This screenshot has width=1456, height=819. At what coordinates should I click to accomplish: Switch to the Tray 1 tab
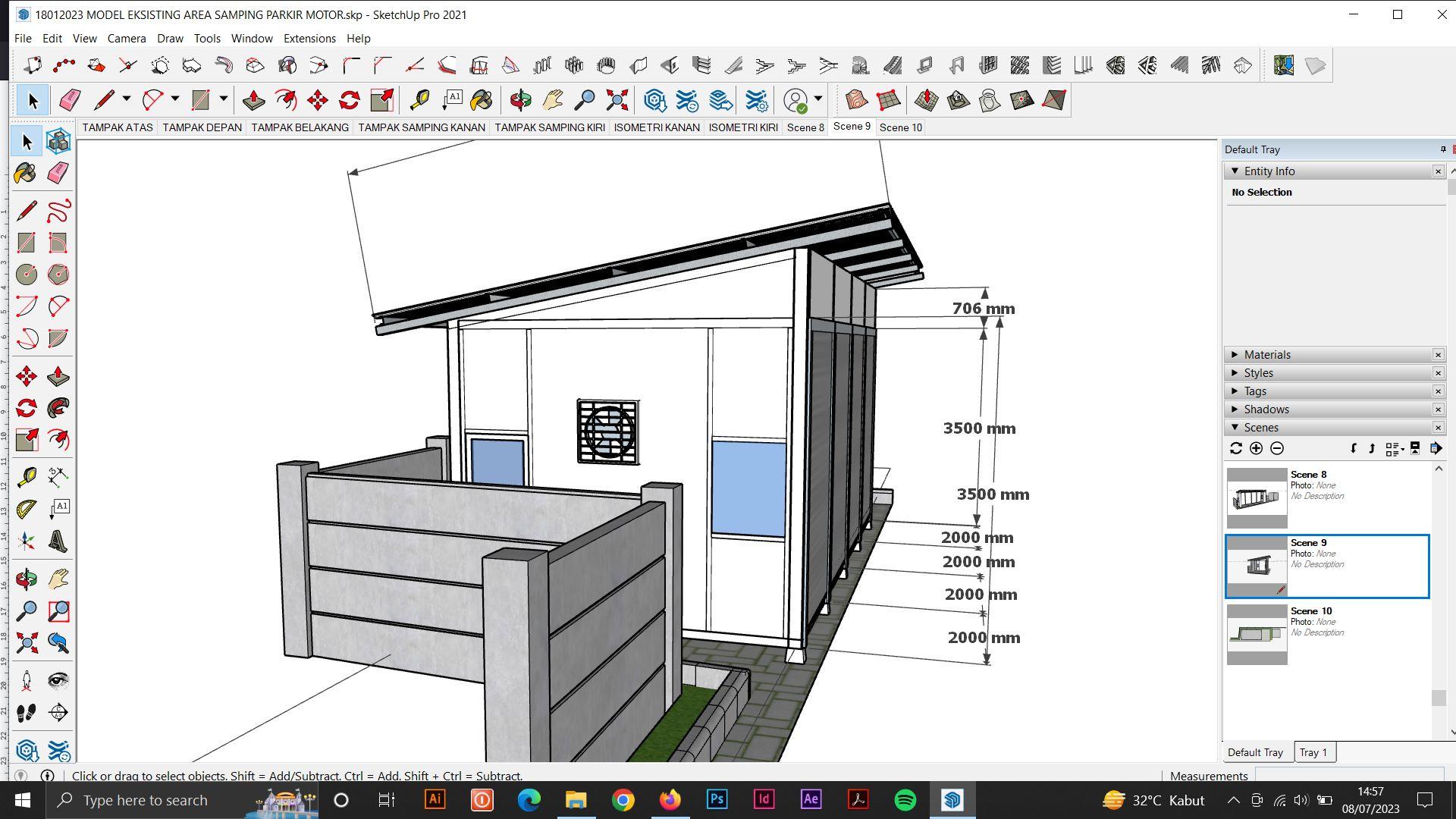click(x=1313, y=752)
